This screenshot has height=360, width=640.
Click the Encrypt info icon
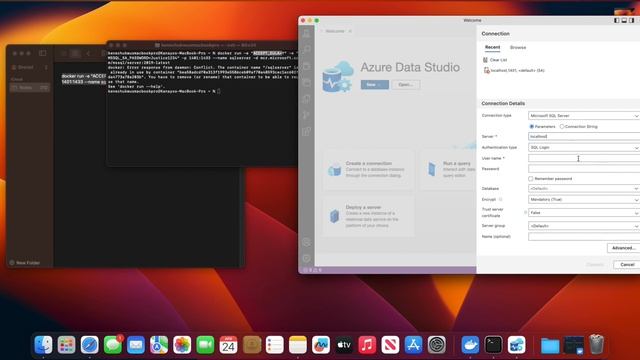pyautogui.click(x=501, y=200)
